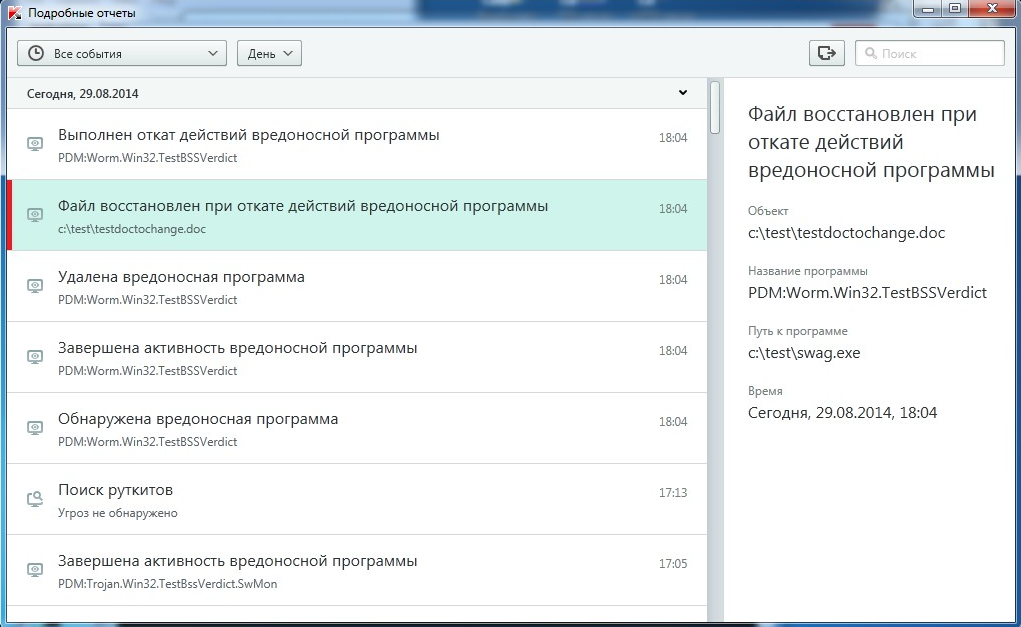
Task: Click 'PDM:Worm.Win32.TestBSSVerdict' in details pane
Action: [x=867, y=293]
